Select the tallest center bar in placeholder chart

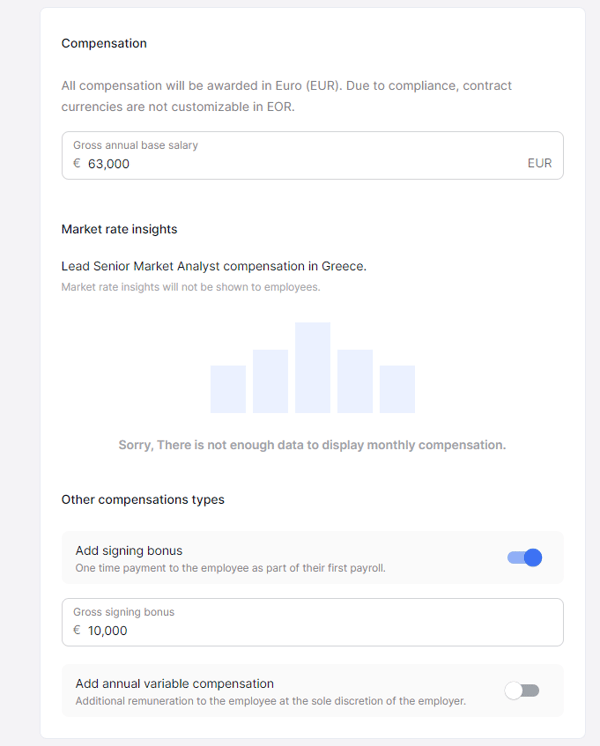click(x=313, y=367)
